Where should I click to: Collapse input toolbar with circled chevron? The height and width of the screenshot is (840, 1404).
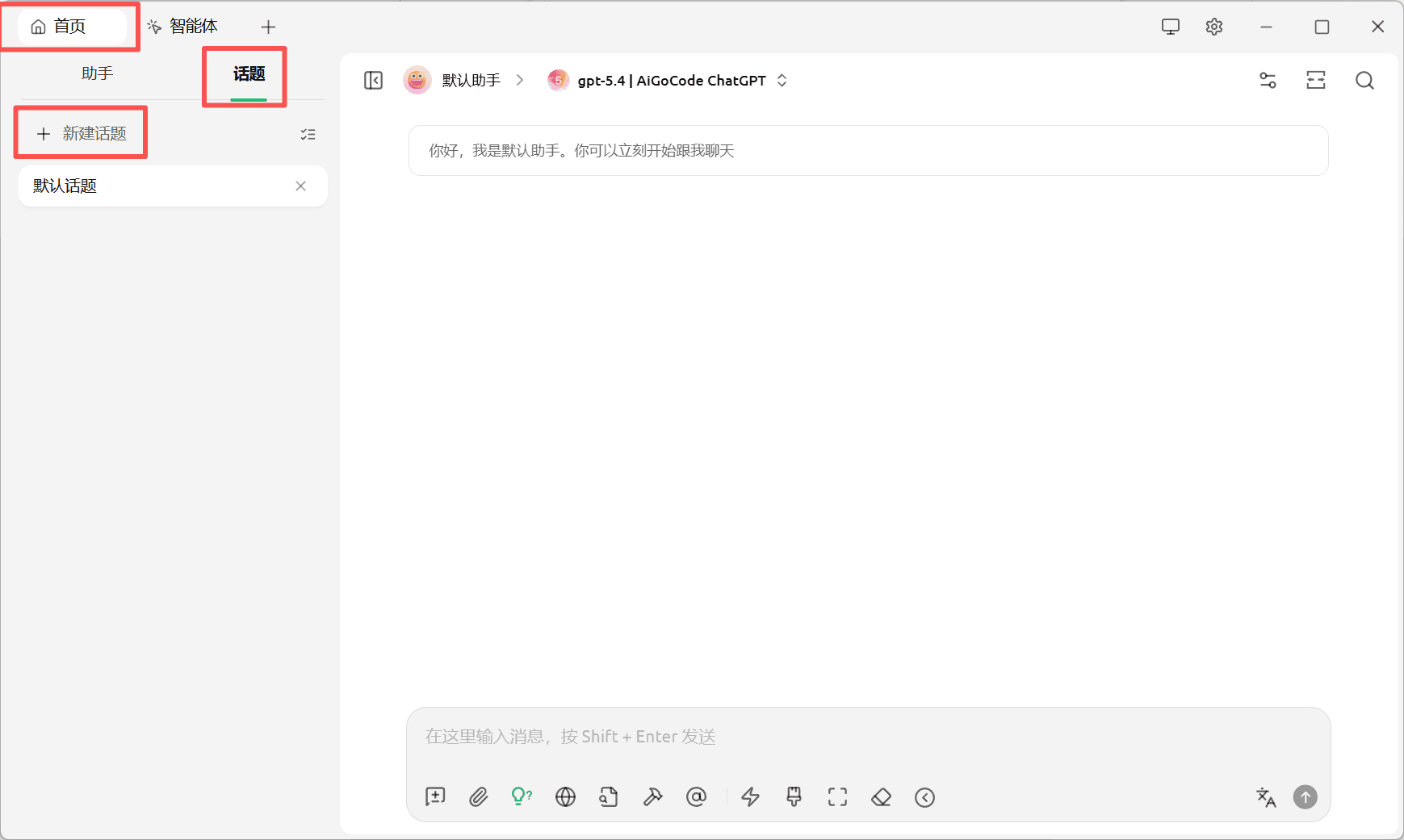pos(925,797)
